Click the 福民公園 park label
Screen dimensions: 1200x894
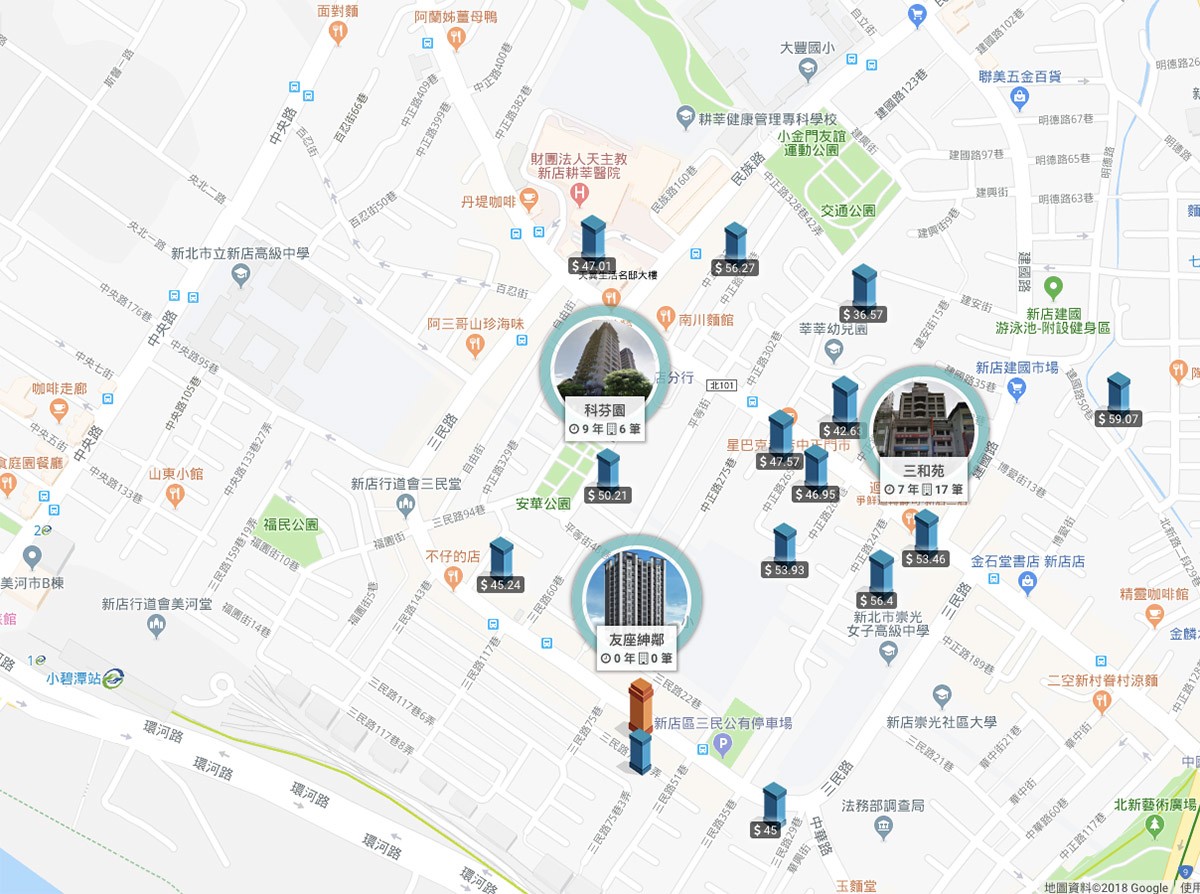291,524
